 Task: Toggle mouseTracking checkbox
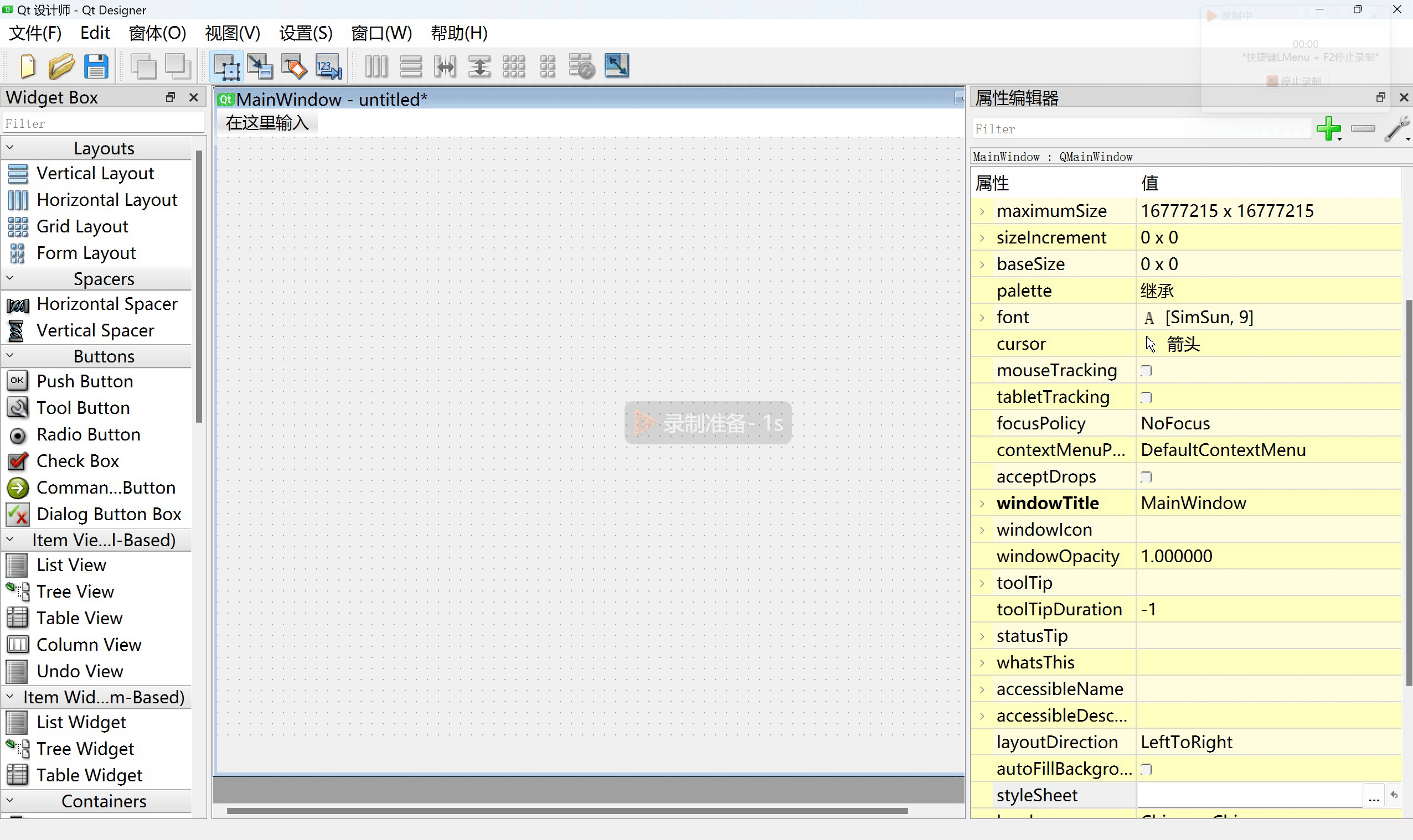(1146, 371)
